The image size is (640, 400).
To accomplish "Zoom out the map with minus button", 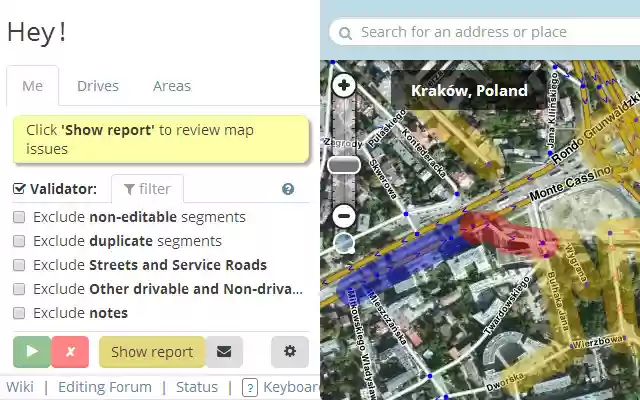I will tap(344, 216).
